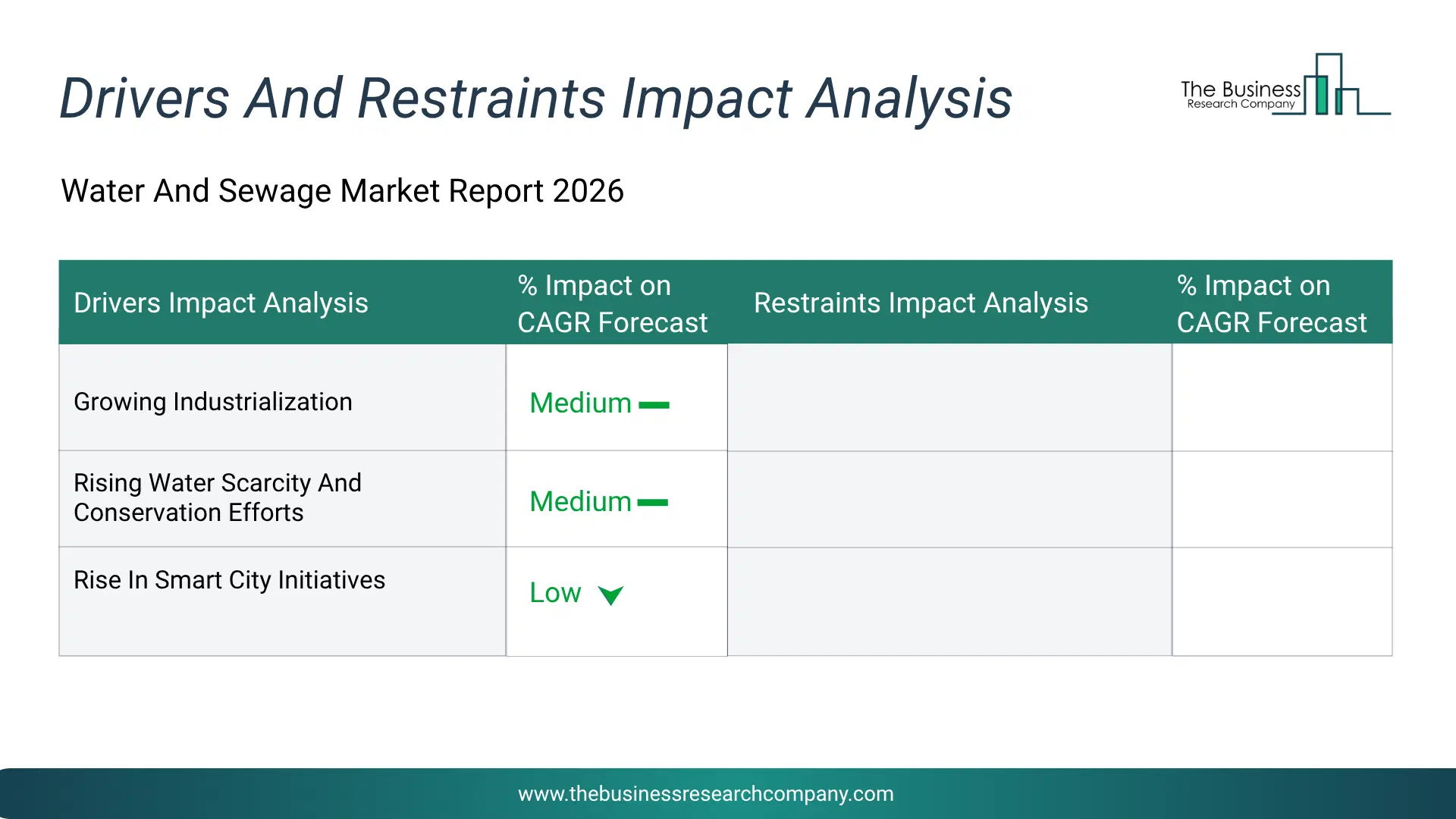Click 'Medium' in the Rising Water Scarcity row

click(580, 502)
